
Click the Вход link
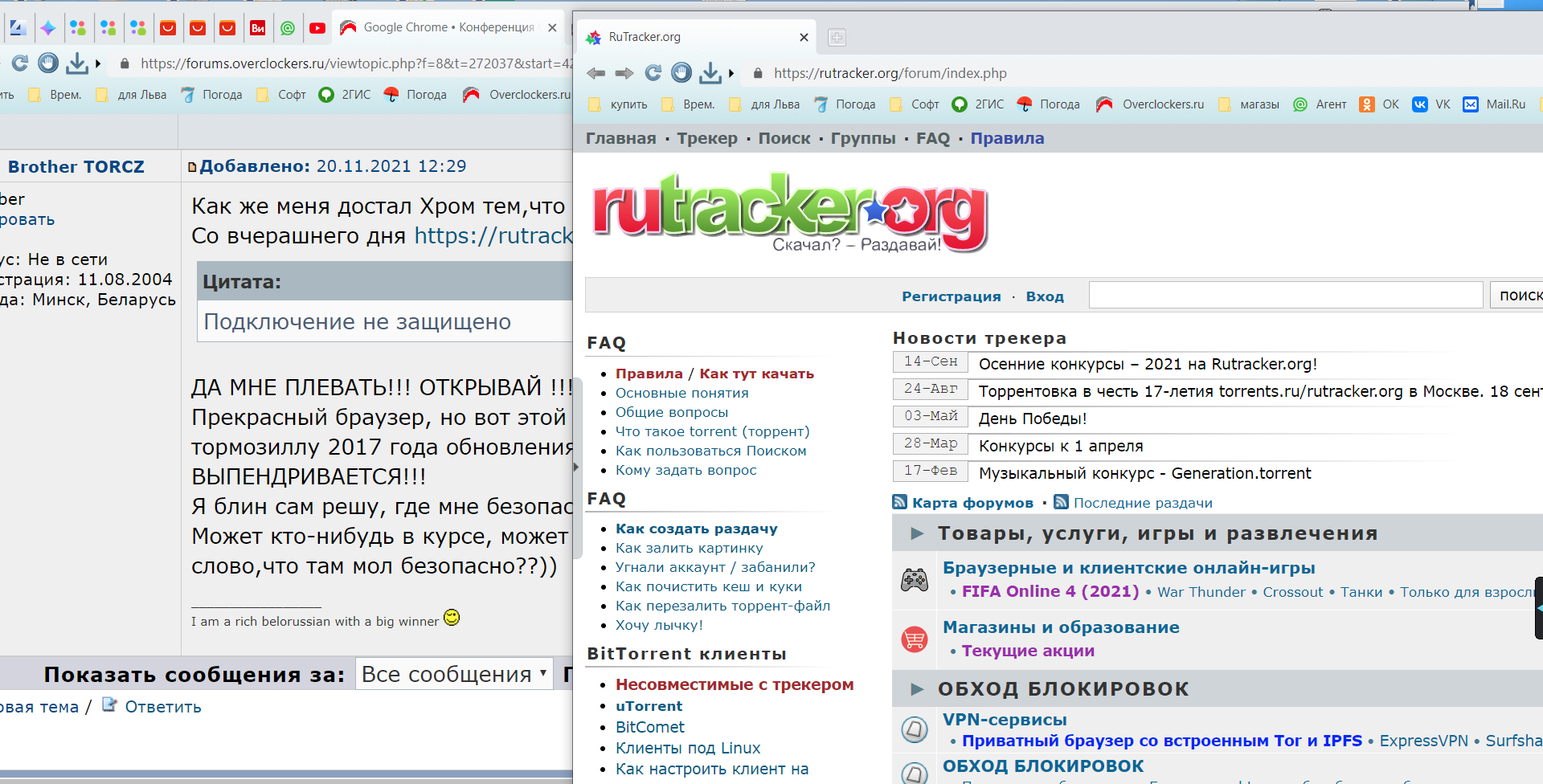1045,296
